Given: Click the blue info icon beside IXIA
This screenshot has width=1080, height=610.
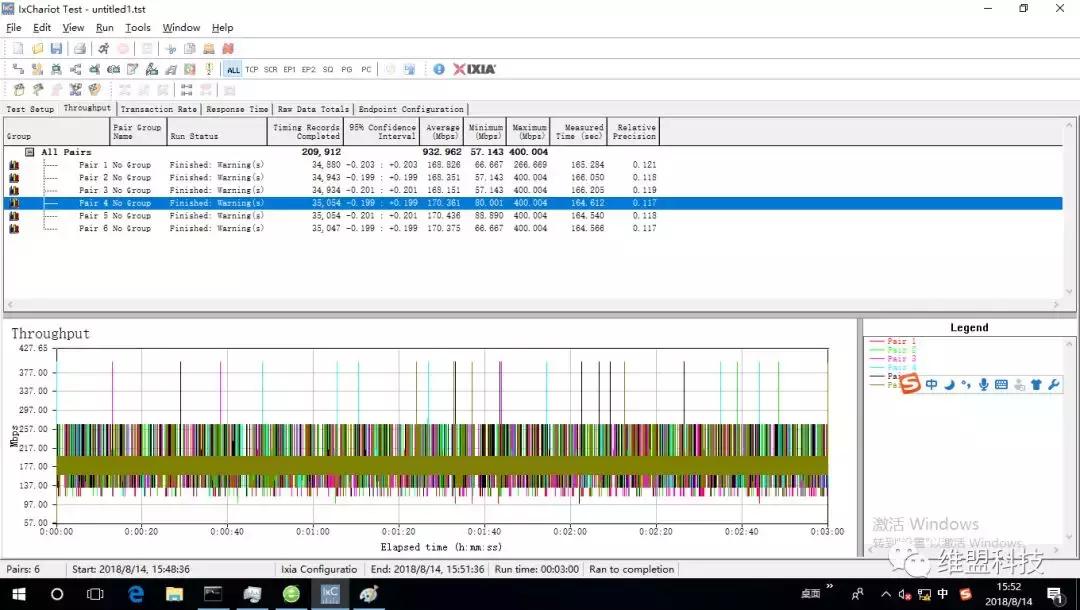Looking at the screenshot, I should [x=438, y=69].
